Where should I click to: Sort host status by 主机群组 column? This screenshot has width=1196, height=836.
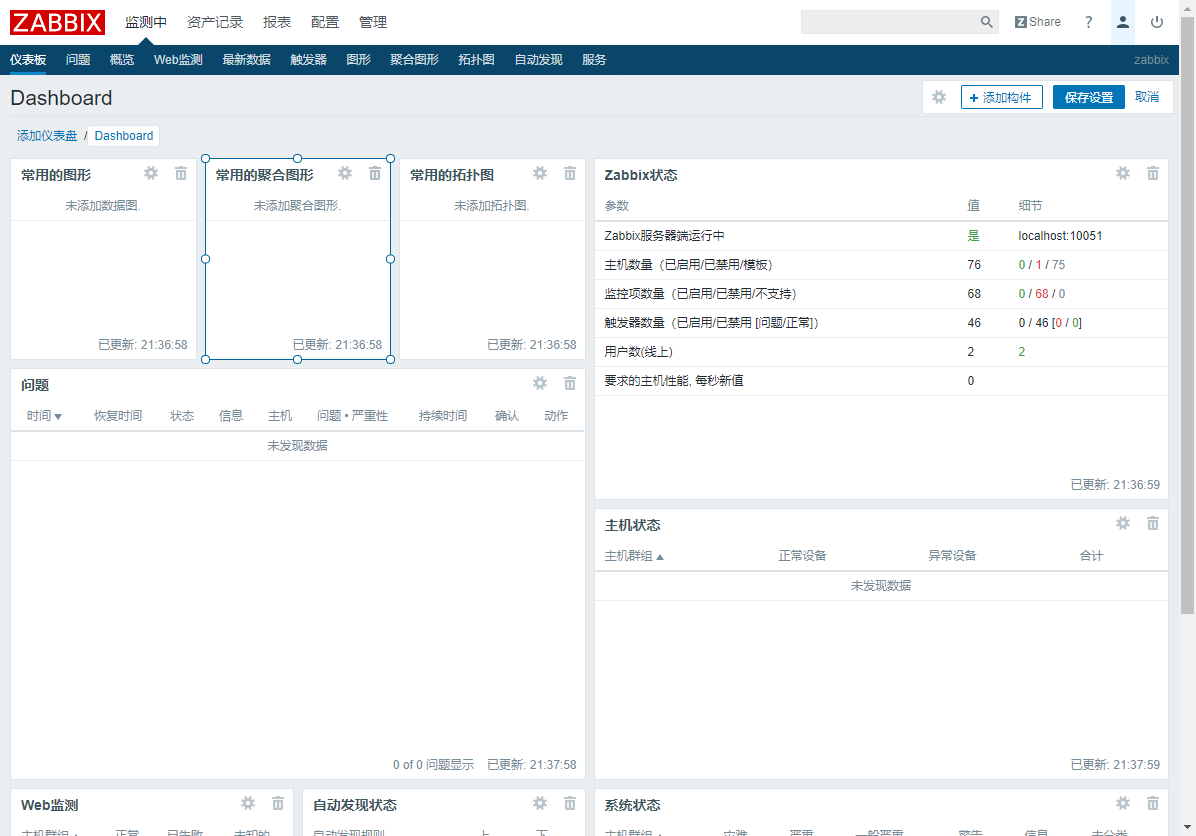click(634, 555)
